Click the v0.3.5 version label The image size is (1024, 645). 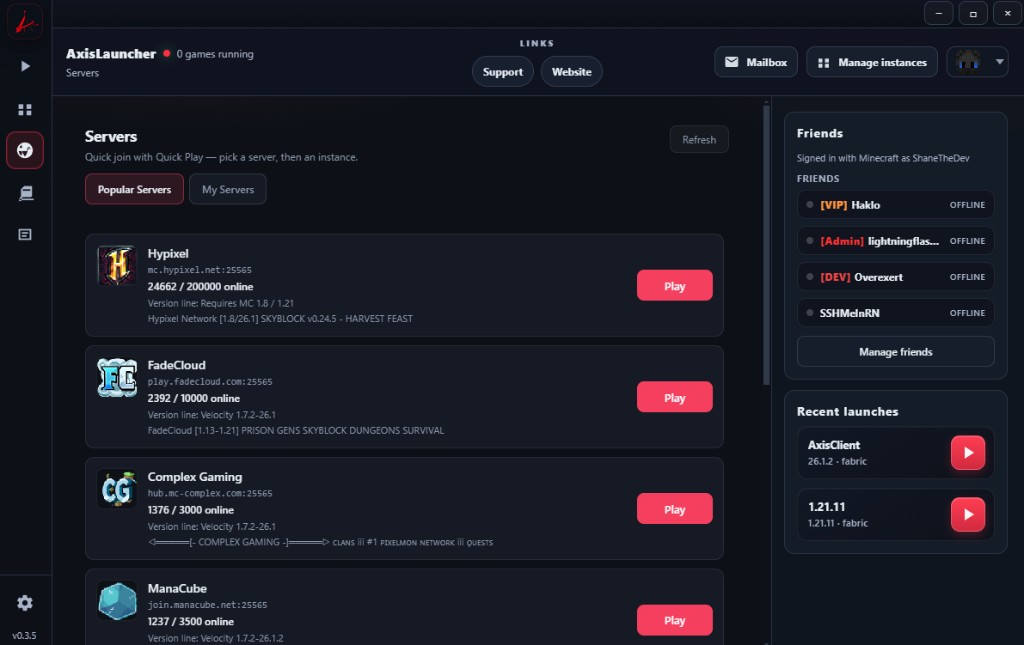pos(24,635)
